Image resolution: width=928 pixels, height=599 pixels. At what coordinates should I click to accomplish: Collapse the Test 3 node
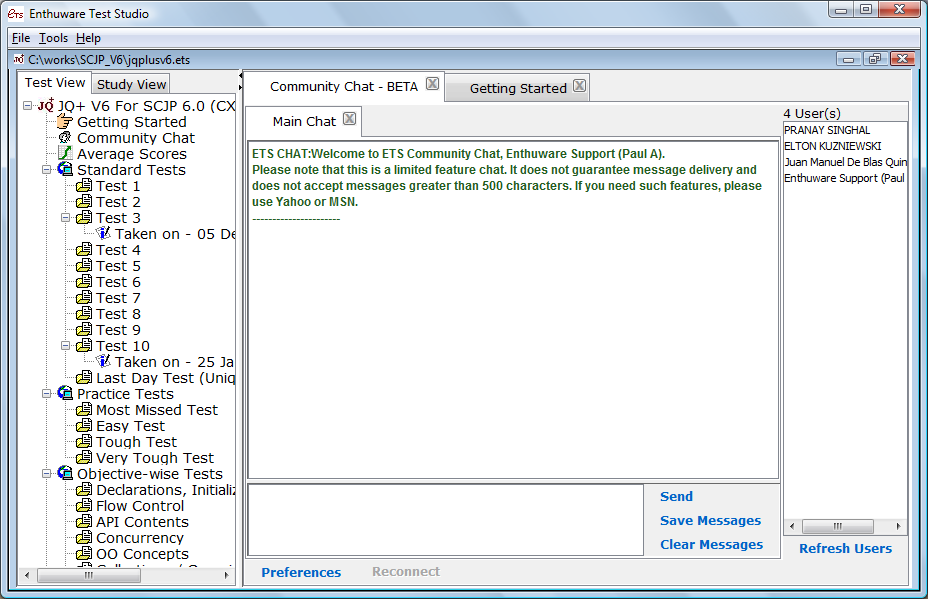tap(65, 218)
